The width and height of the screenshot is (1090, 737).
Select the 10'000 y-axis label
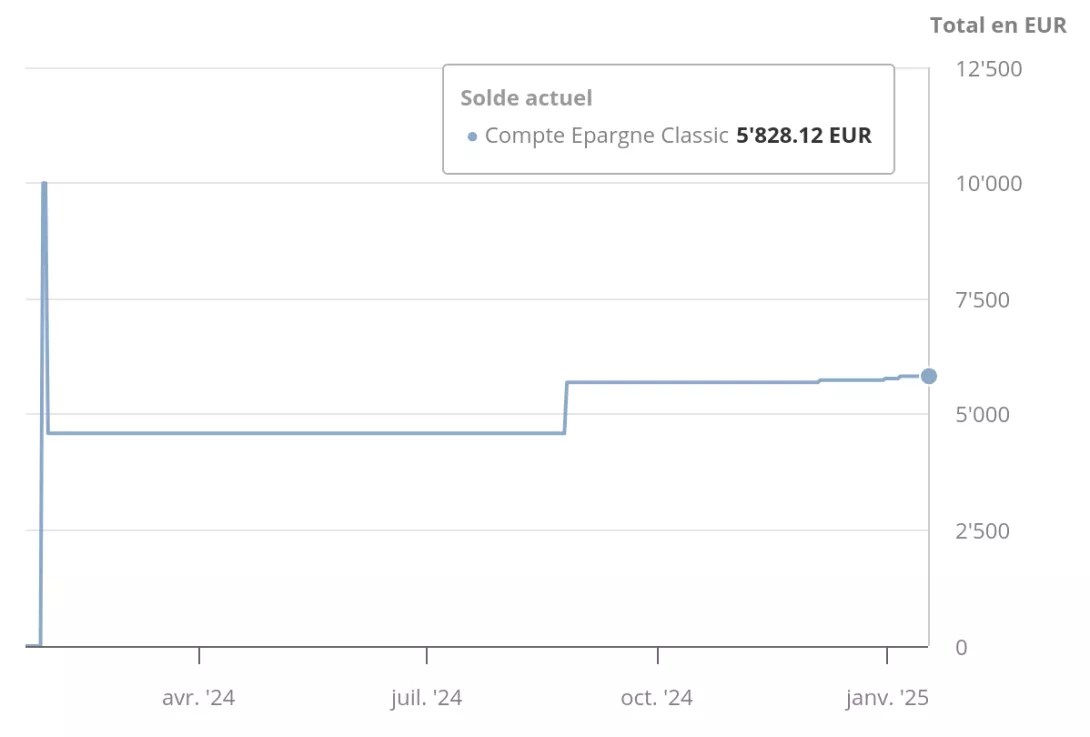(988, 184)
